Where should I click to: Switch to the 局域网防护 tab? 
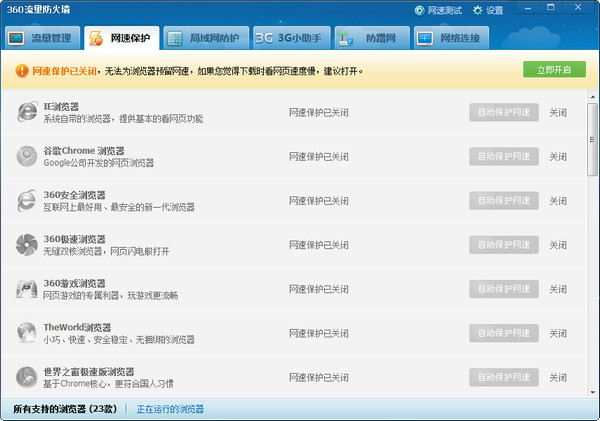coord(206,38)
